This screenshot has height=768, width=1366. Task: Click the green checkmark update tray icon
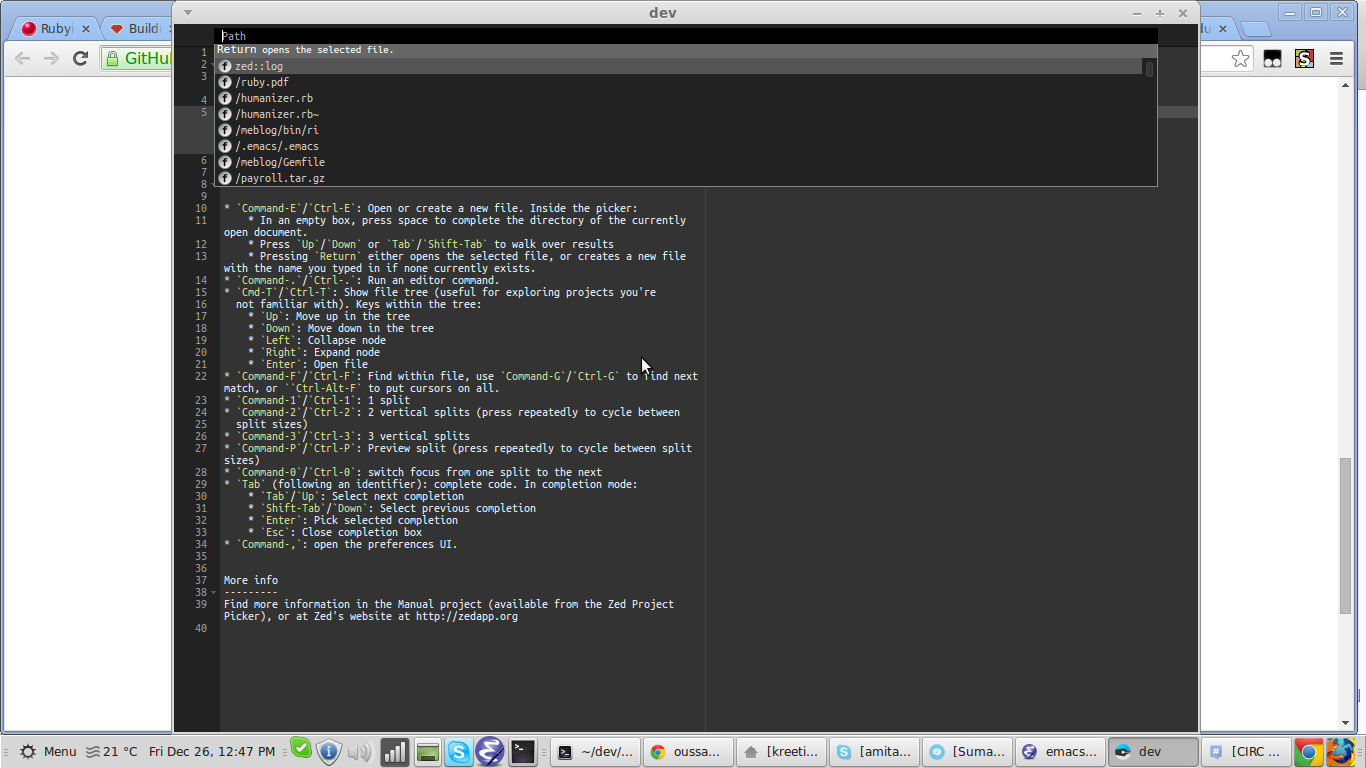pos(301,749)
